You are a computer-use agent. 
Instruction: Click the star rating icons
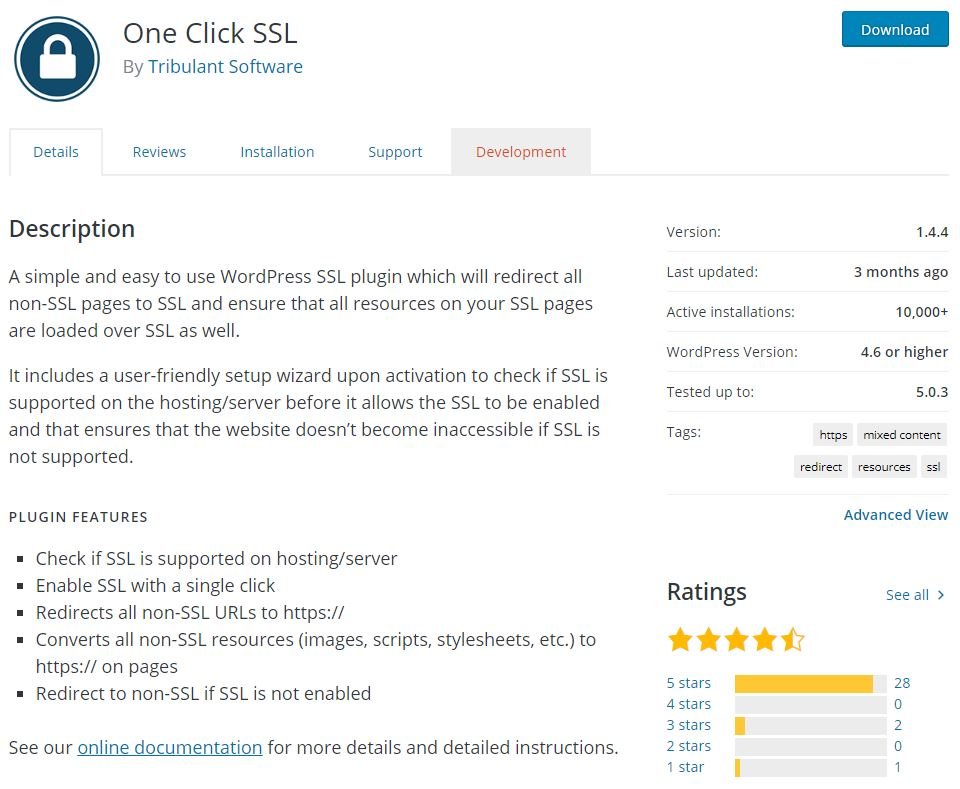click(735, 639)
